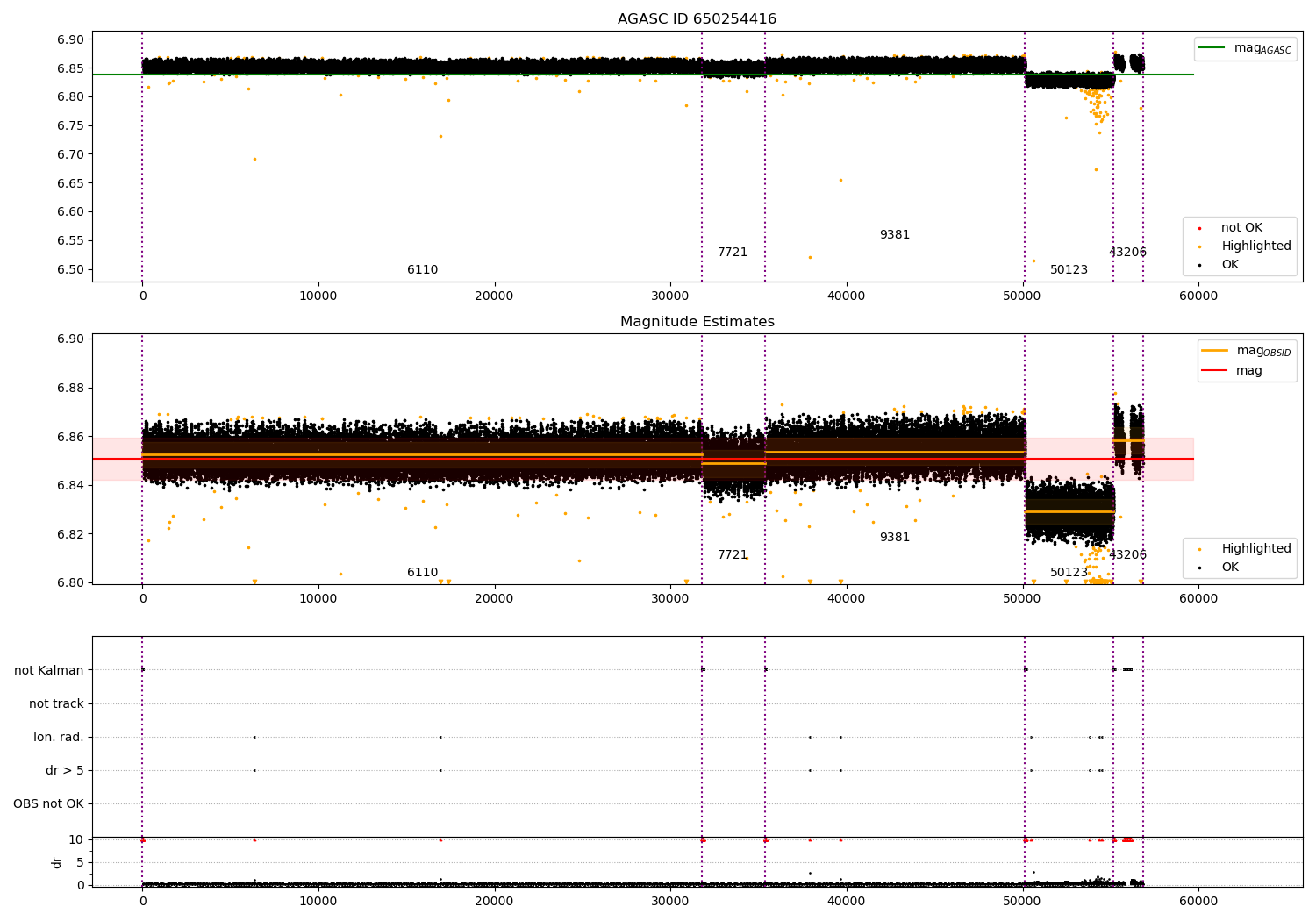Image resolution: width=1316 pixels, height=921 pixels.
Task: Click 'Highlighted' in the Magnitude Estimates legend
Action: [x=1247, y=549]
